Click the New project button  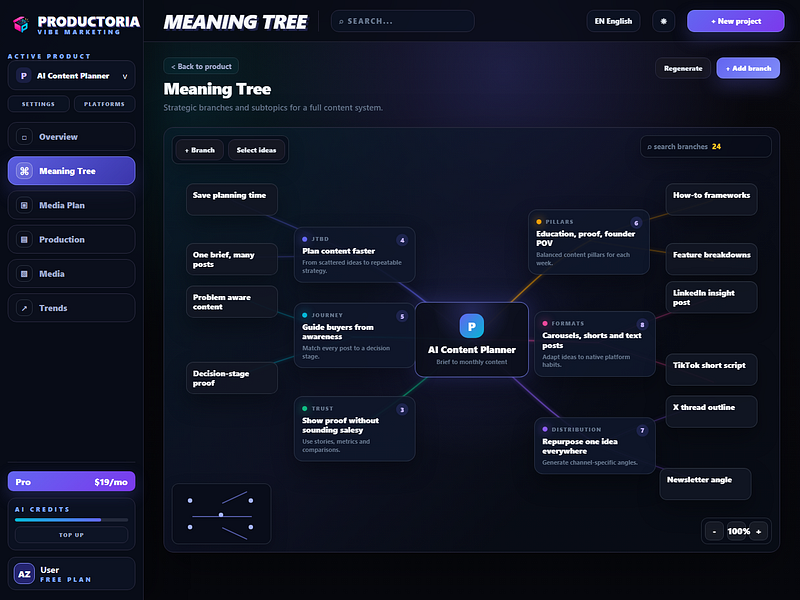[x=736, y=21]
